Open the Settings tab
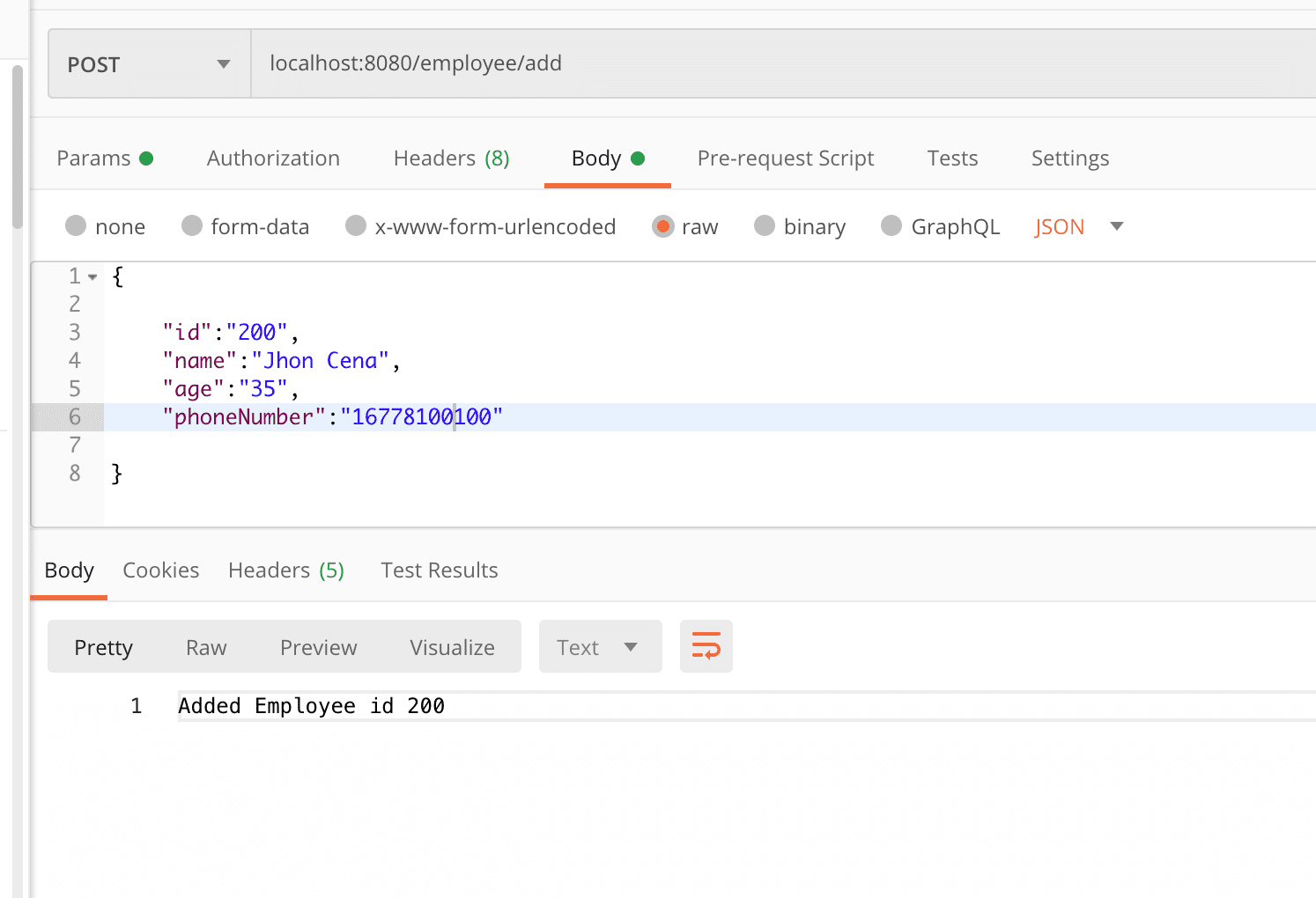The image size is (1316, 898). click(x=1070, y=158)
